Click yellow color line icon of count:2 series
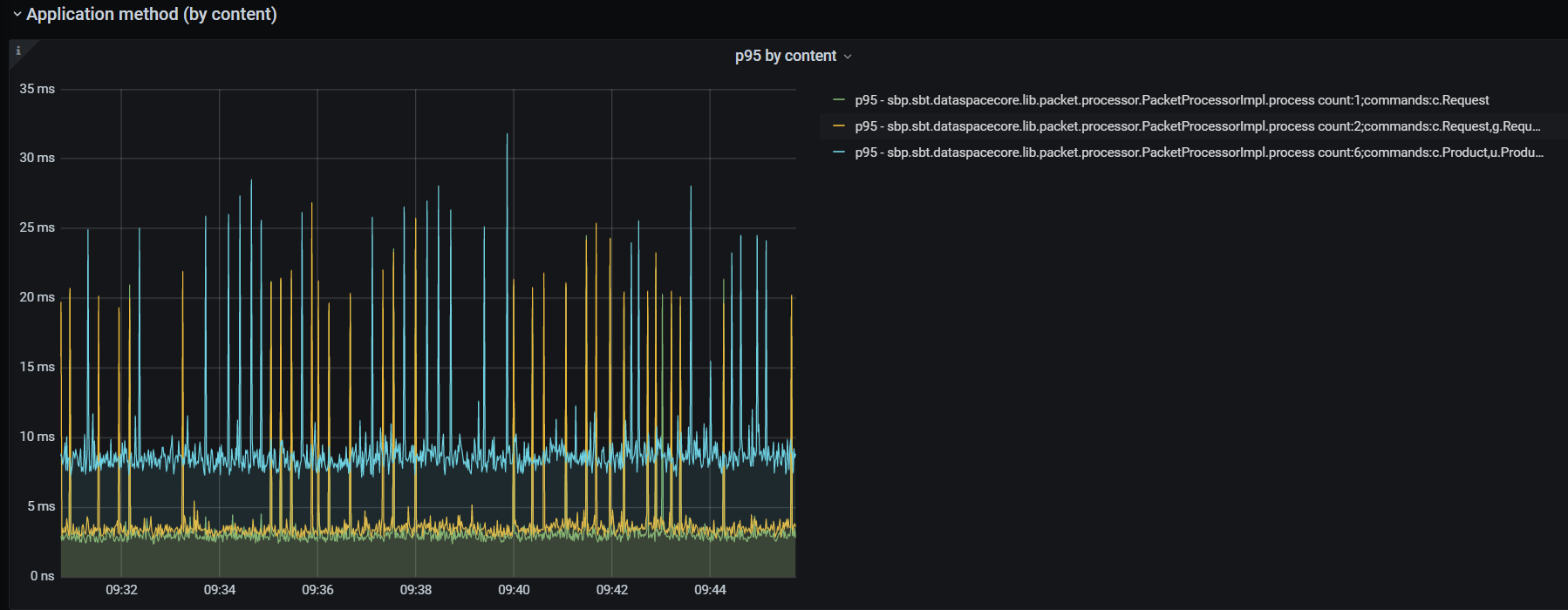Viewport: 1568px width, 610px height. 839,126
